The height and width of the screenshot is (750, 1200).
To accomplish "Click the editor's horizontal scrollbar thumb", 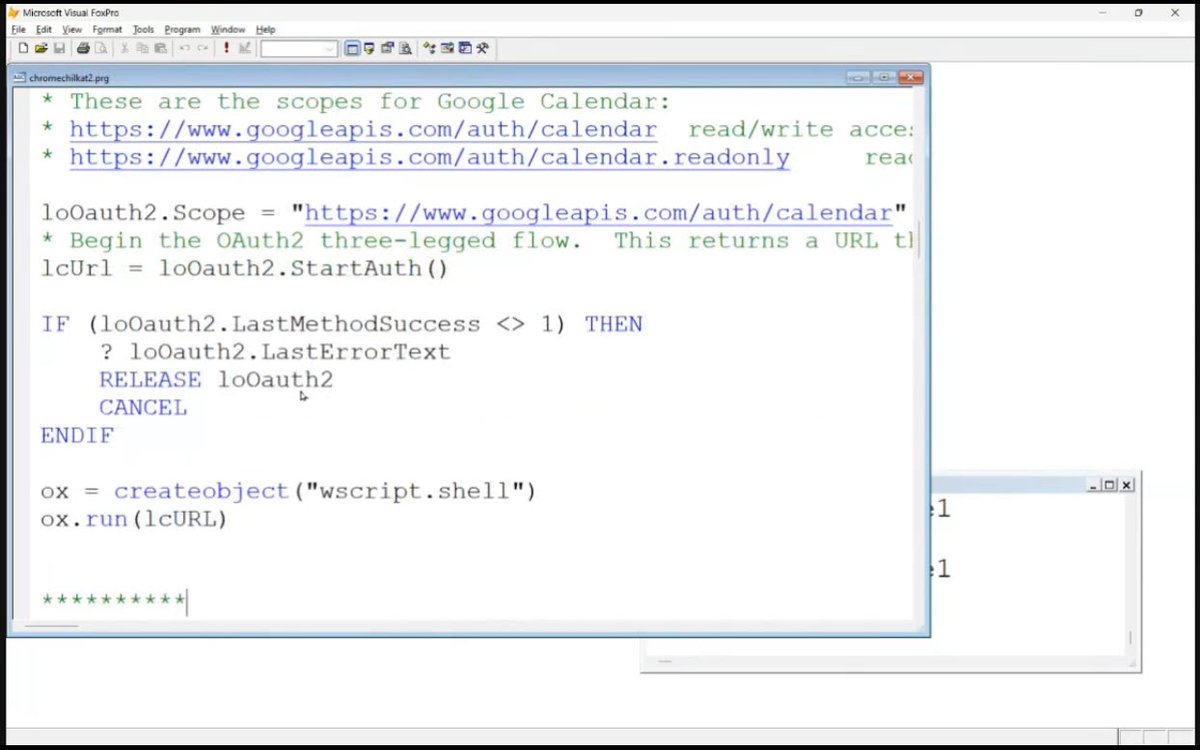I will pos(52,627).
